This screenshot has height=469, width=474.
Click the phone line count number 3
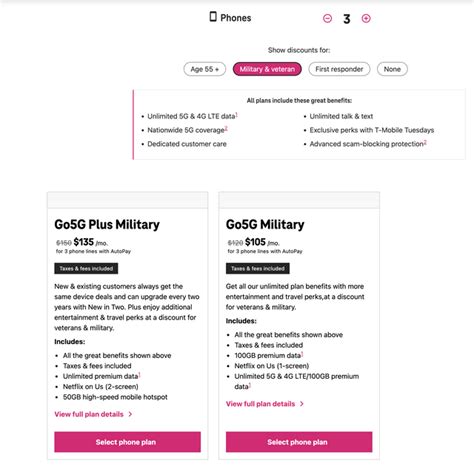point(347,19)
